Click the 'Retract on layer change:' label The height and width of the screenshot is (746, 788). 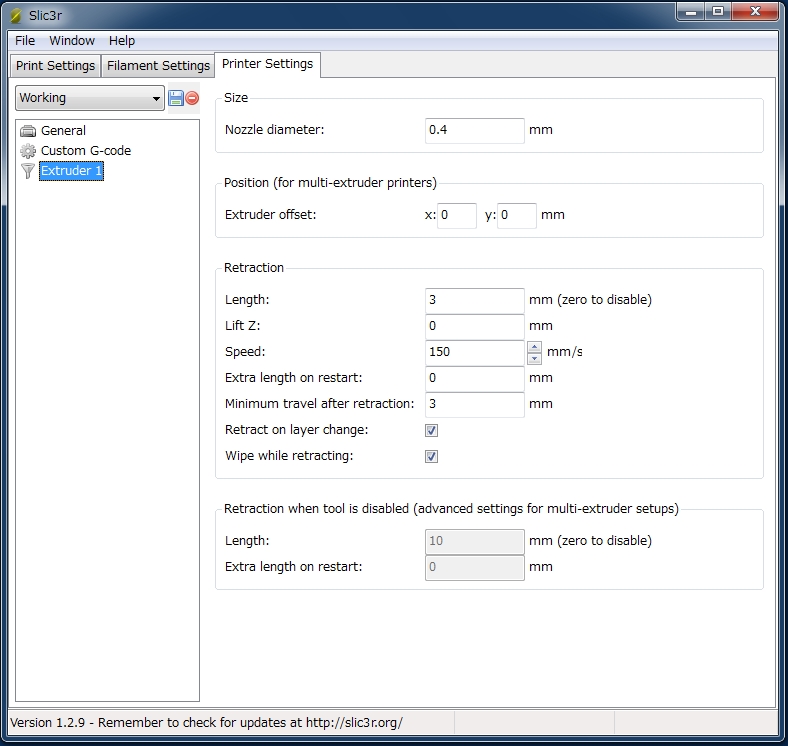[x=297, y=430]
